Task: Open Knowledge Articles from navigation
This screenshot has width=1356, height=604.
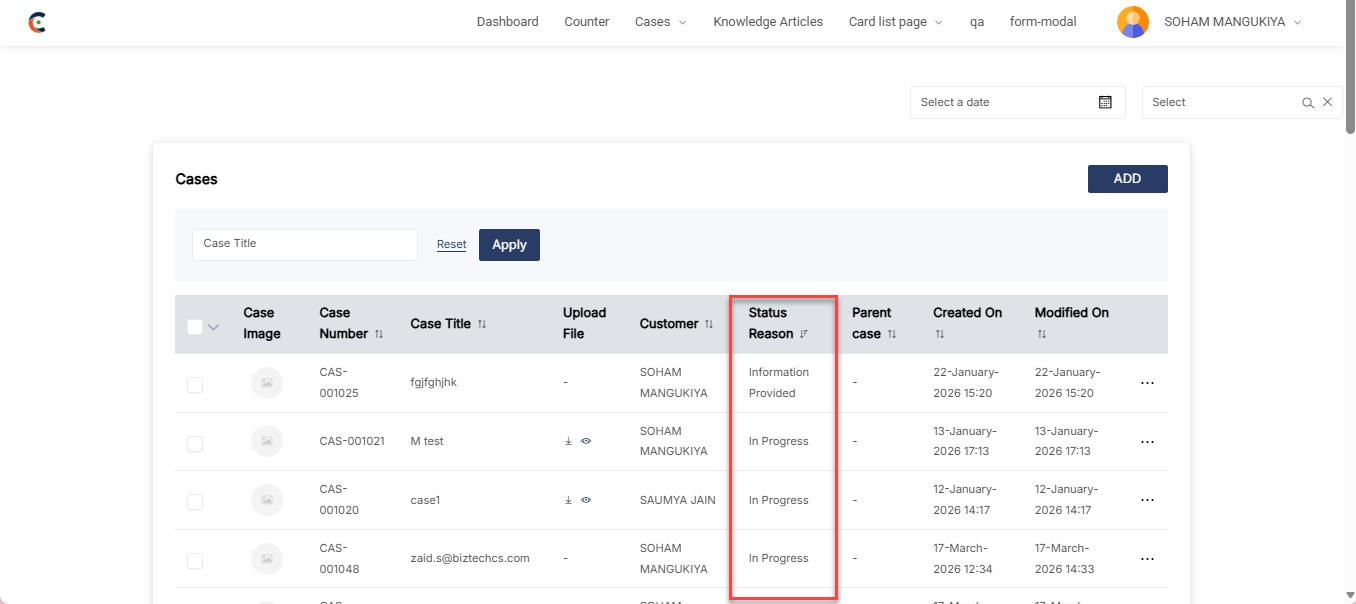Action: coord(767,22)
